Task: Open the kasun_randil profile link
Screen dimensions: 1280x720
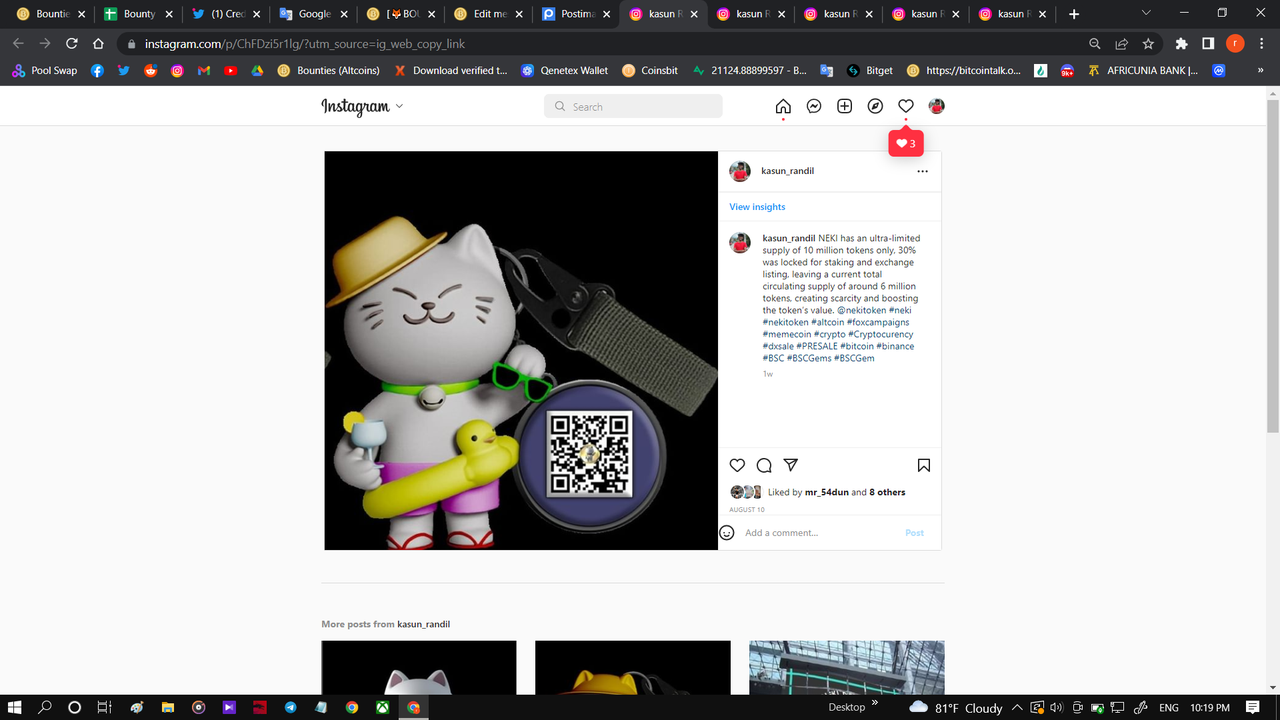Action: (788, 170)
